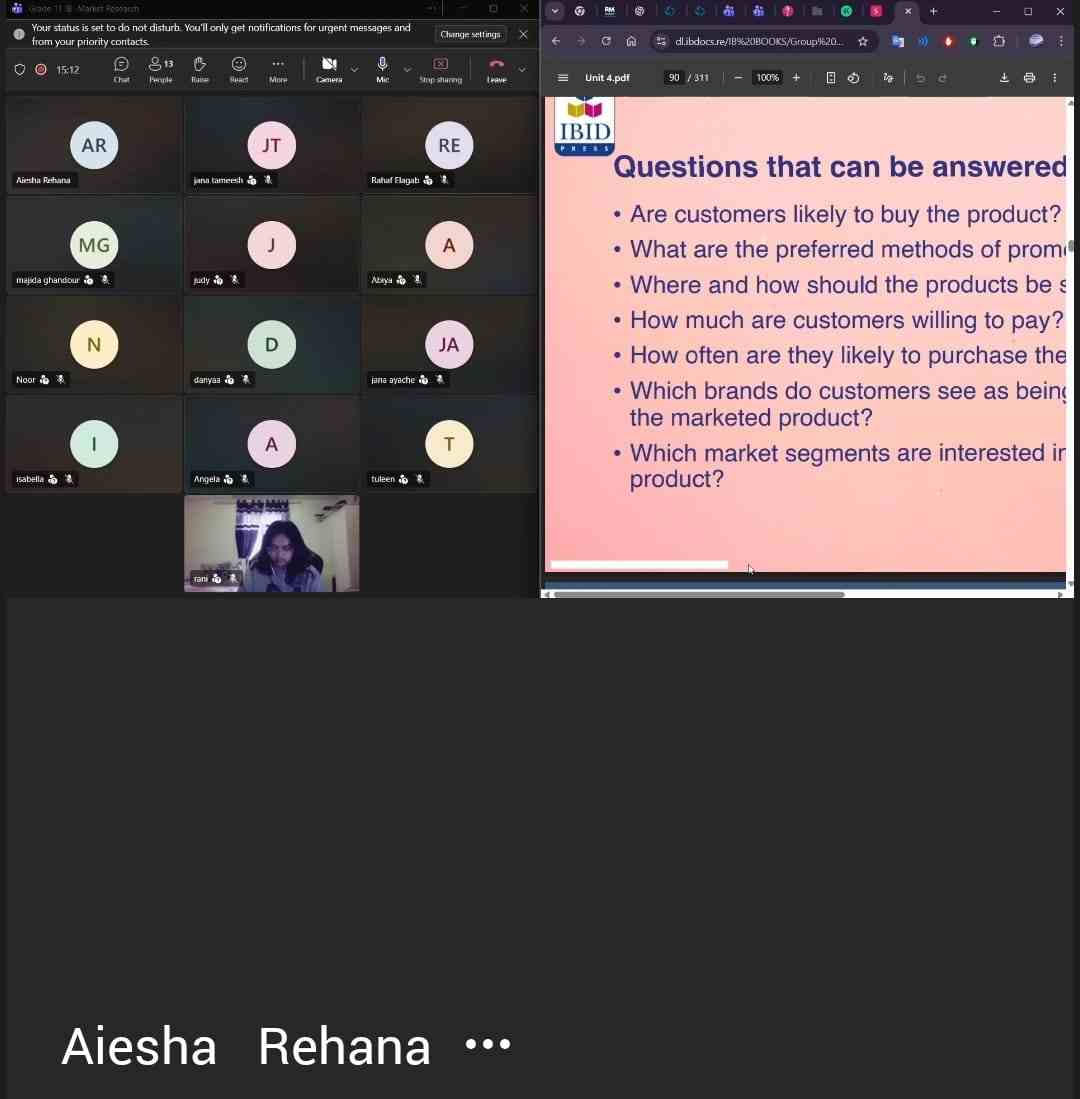Stop sharing your screen
The image size is (1080, 1099).
tap(440, 69)
